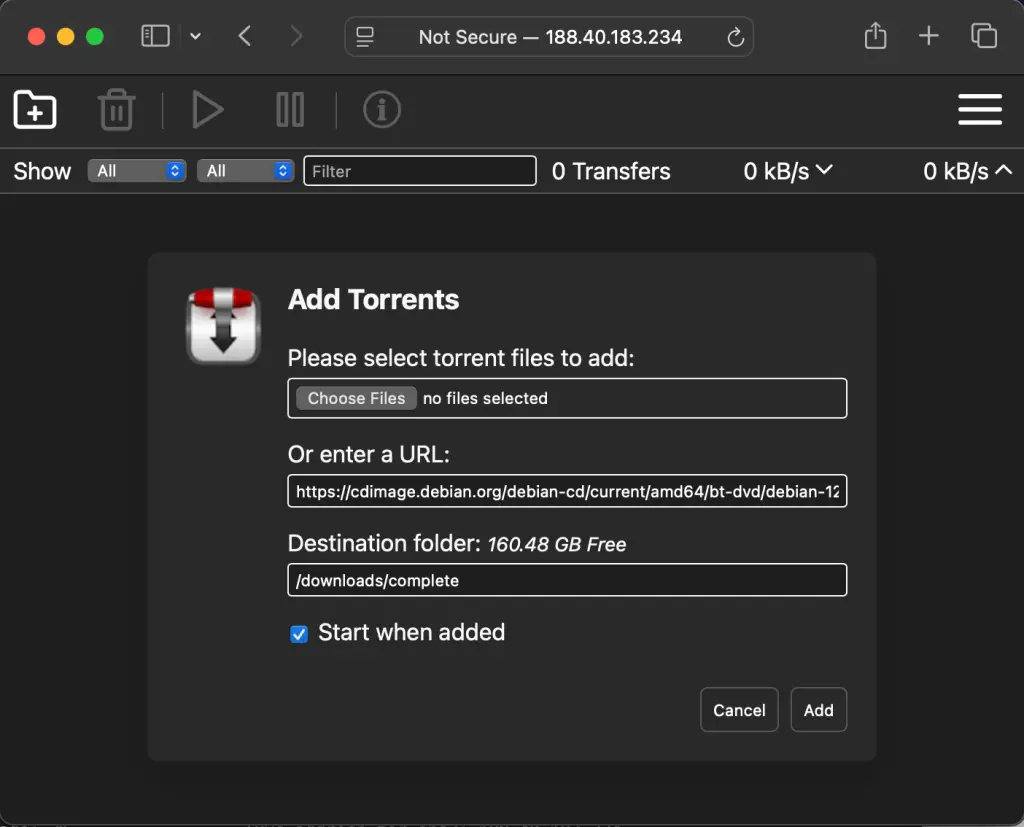
Task: Enable the Start when added checkbox
Action: coord(298,633)
